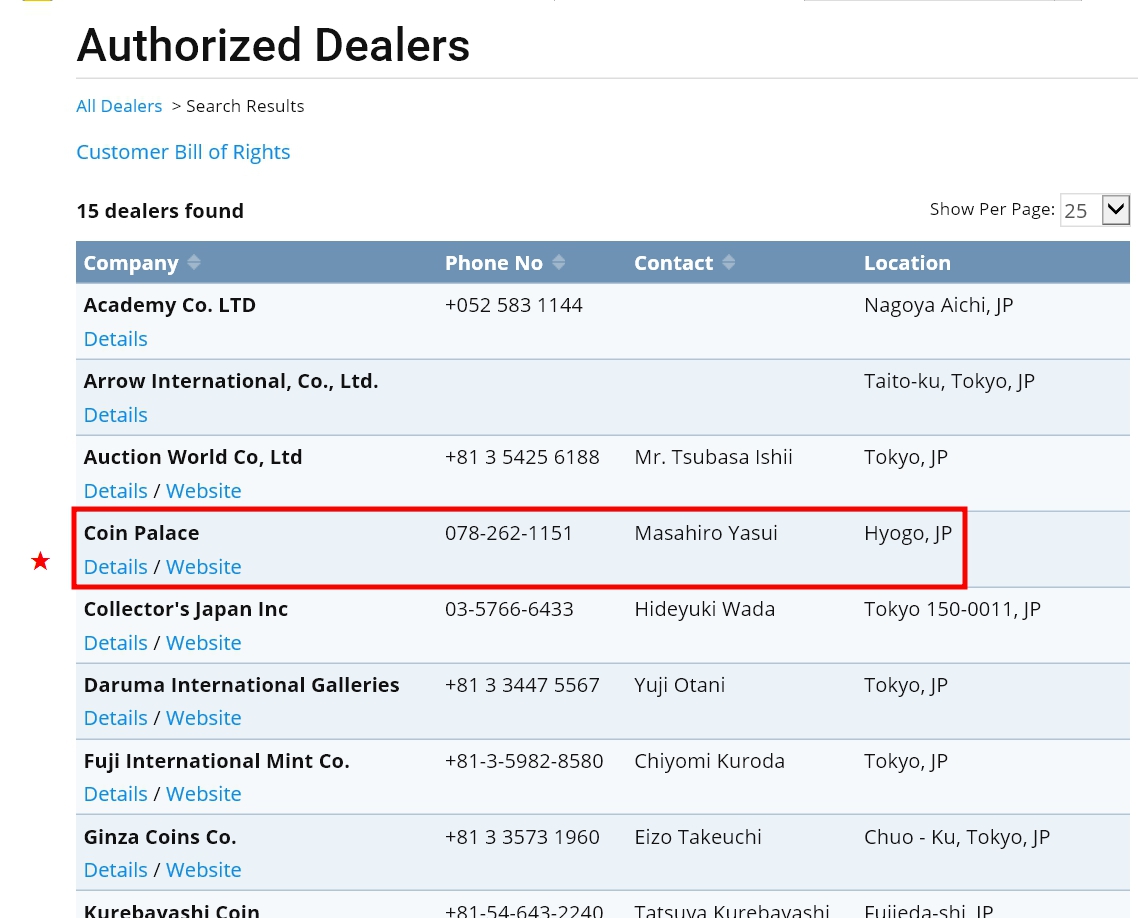This screenshot has height=918, width=1138.
Task: Sort dealers by Company column arrows
Action: coord(194,263)
